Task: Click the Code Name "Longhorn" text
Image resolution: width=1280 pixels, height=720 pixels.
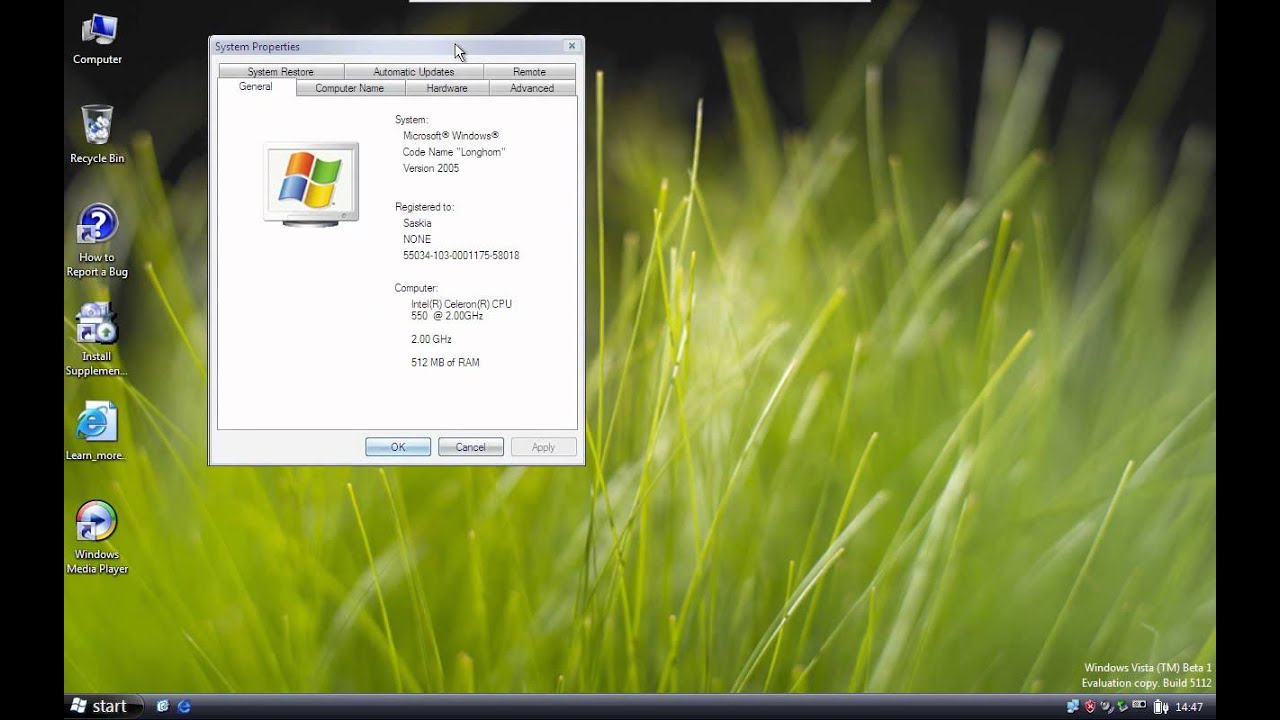Action: click(454, 152)
